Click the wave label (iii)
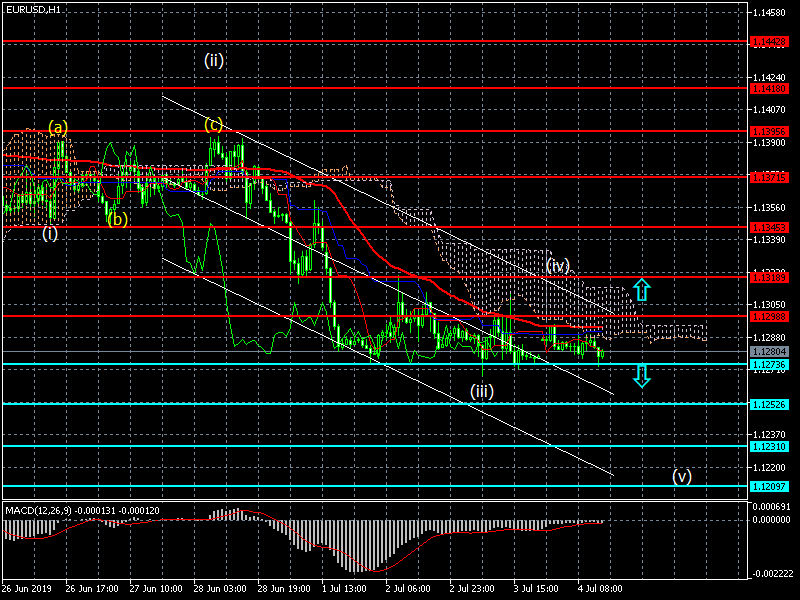The width and height of the screenshot is (800, 600). tap(482, 391)
